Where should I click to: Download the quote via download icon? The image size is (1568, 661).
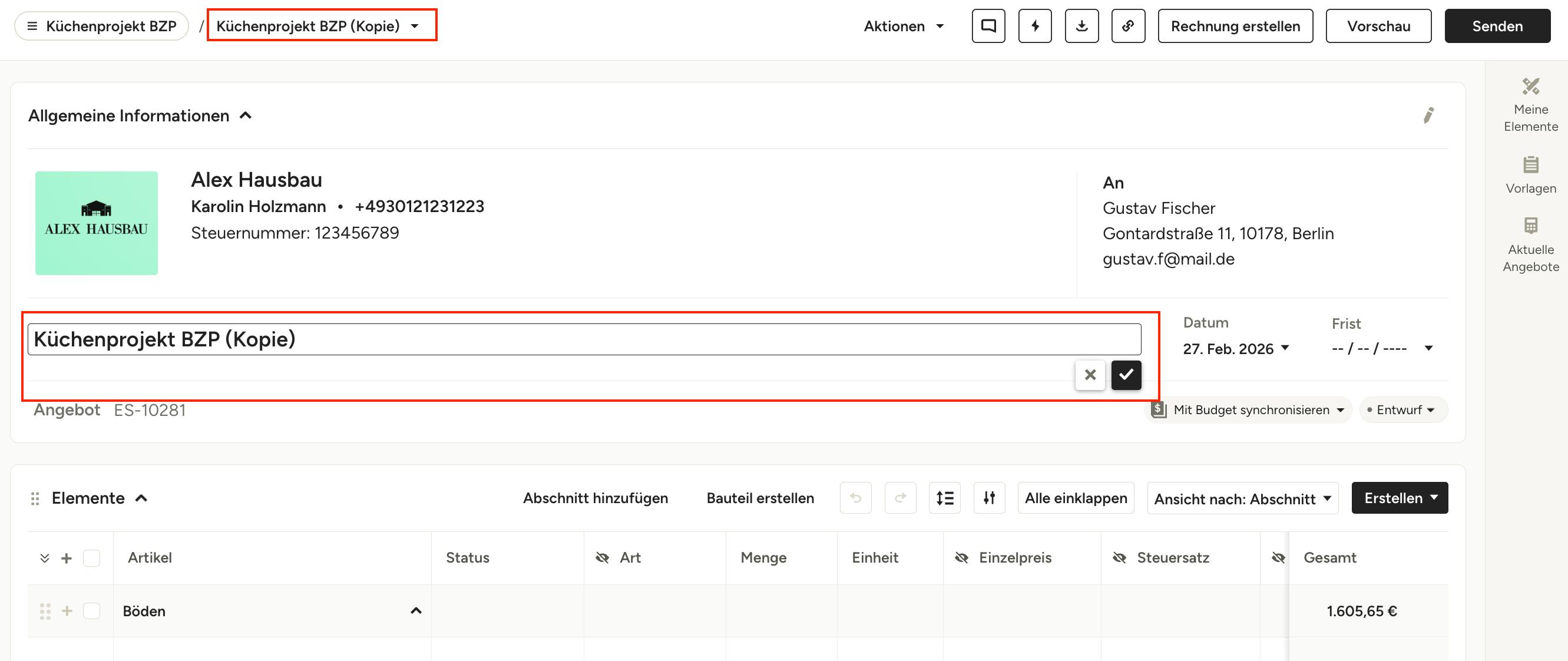coord(1081,26)
